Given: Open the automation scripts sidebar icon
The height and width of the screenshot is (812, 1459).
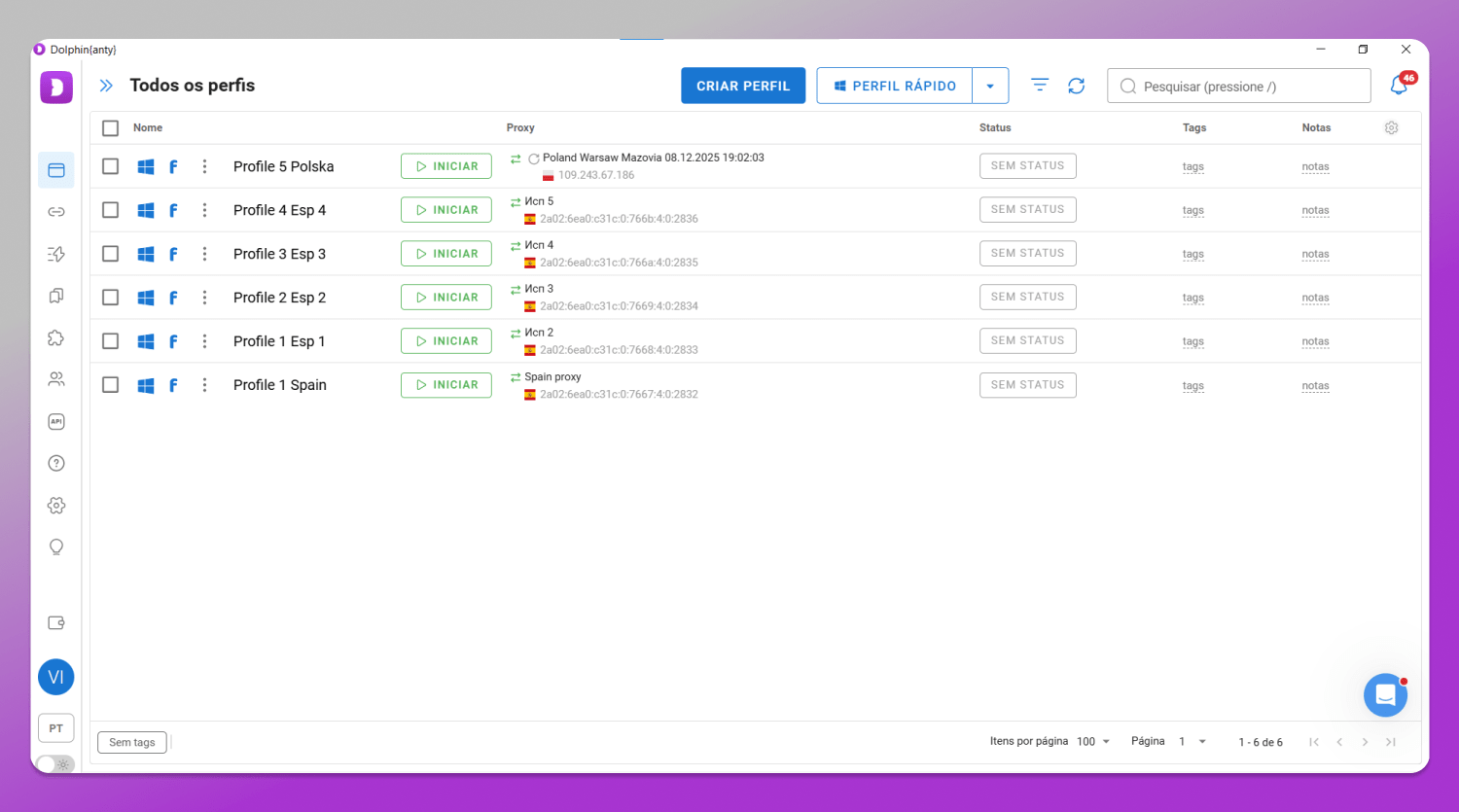Looking at the screenshot, I should click(56, 254).
